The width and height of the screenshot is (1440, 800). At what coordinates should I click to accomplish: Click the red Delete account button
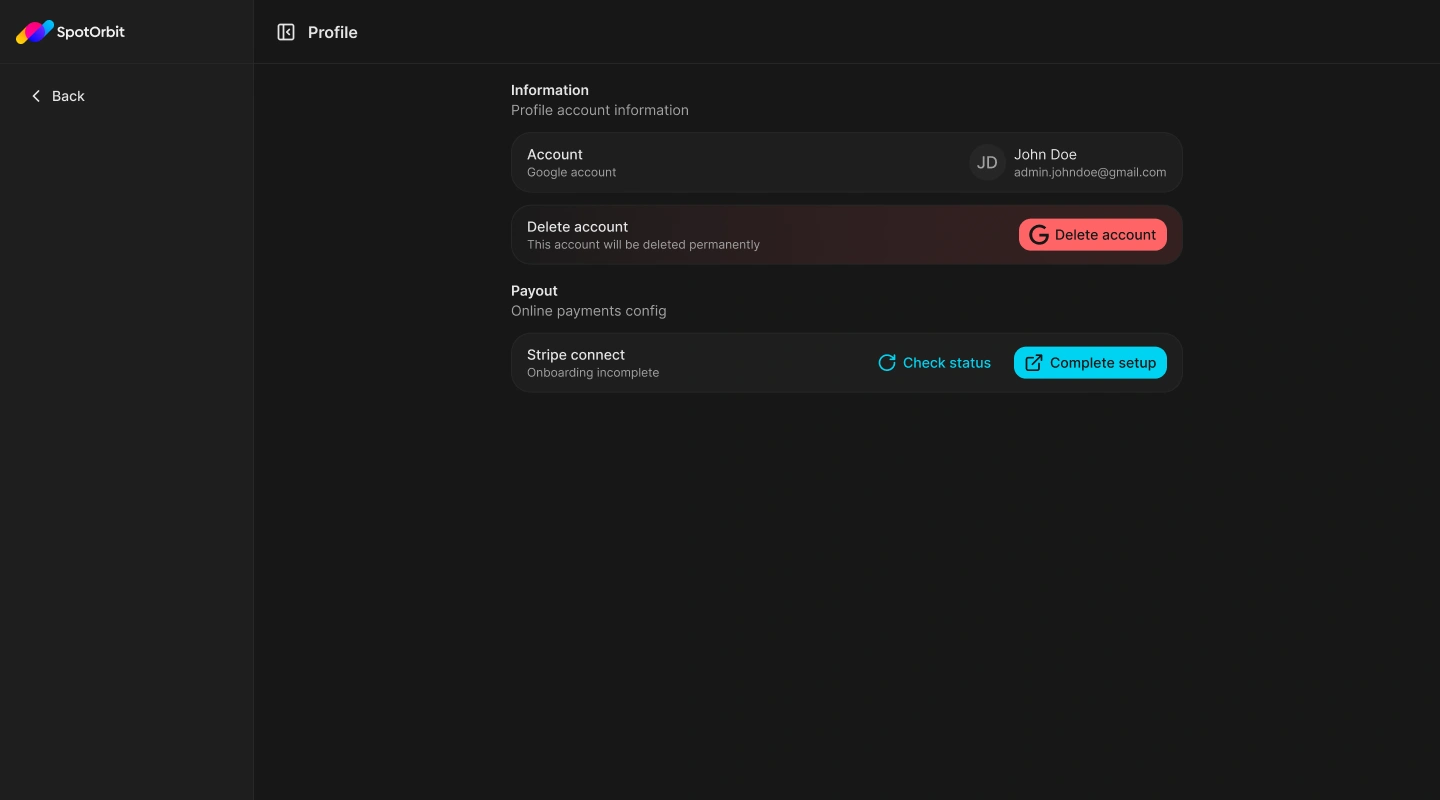[1093, 235]
